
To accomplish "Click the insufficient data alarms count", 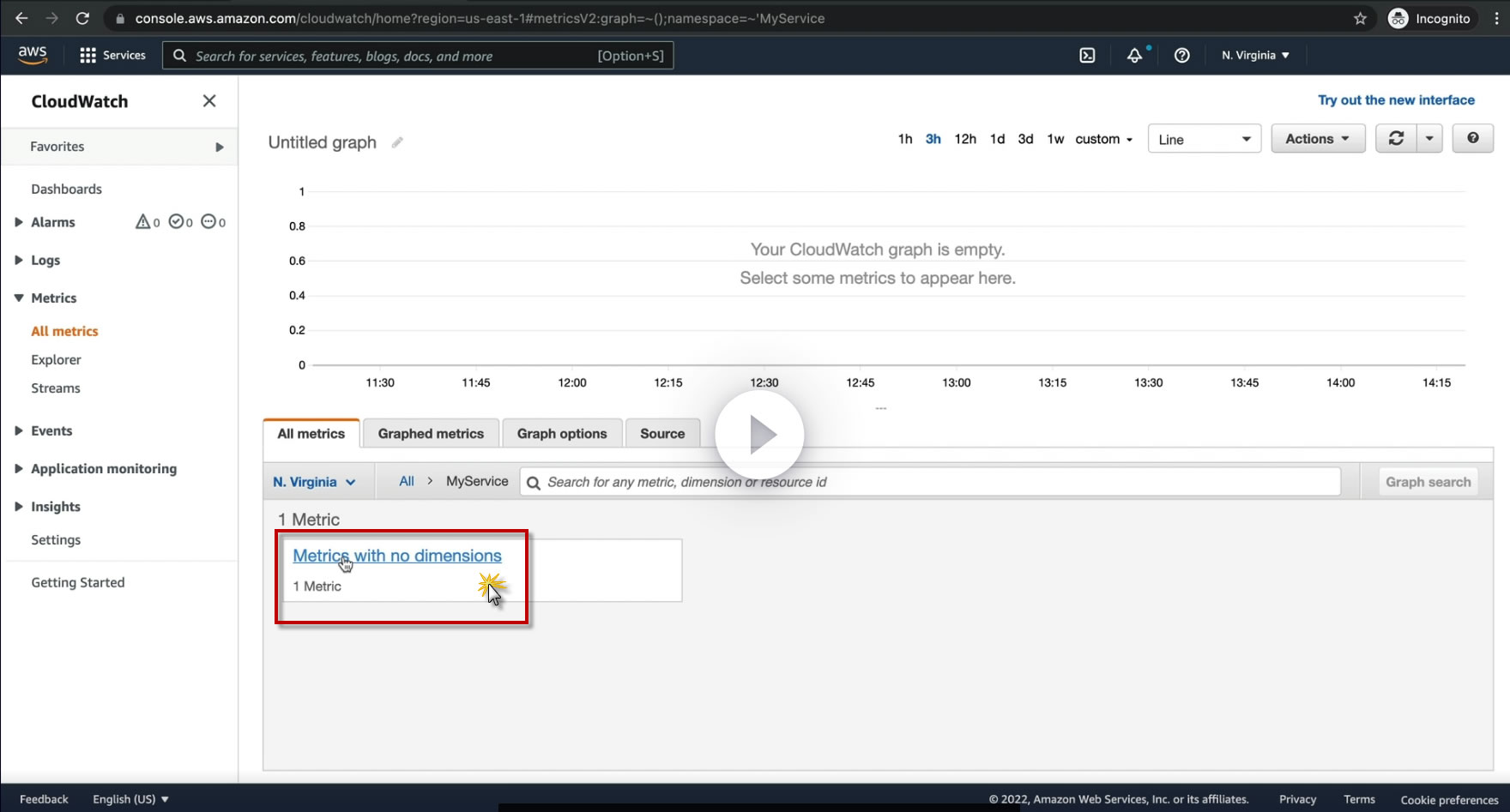I will tap(213, 222).
